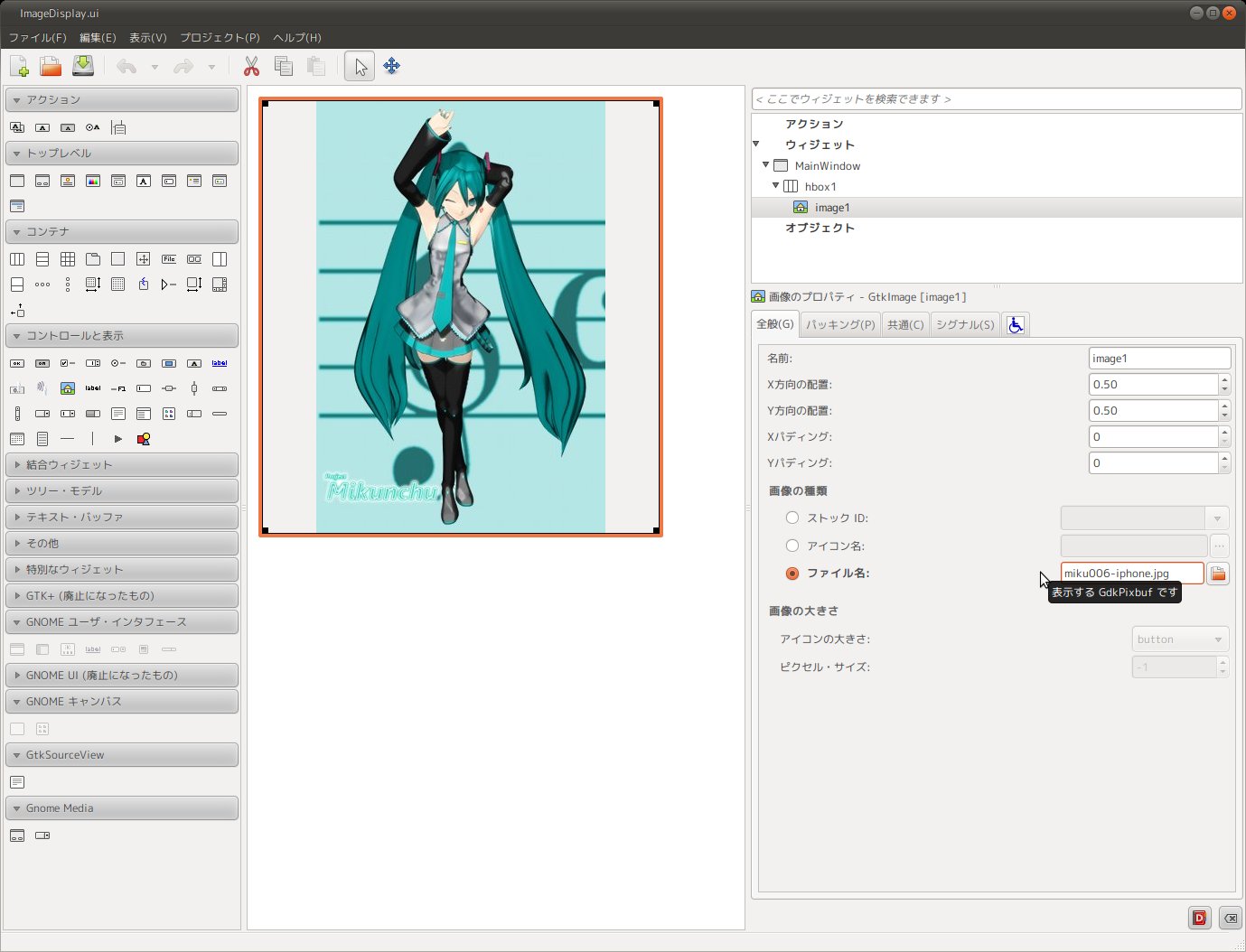
Task: Open the Devhelp documentation icon at bottom right
Action: (x=1199, y=918)
